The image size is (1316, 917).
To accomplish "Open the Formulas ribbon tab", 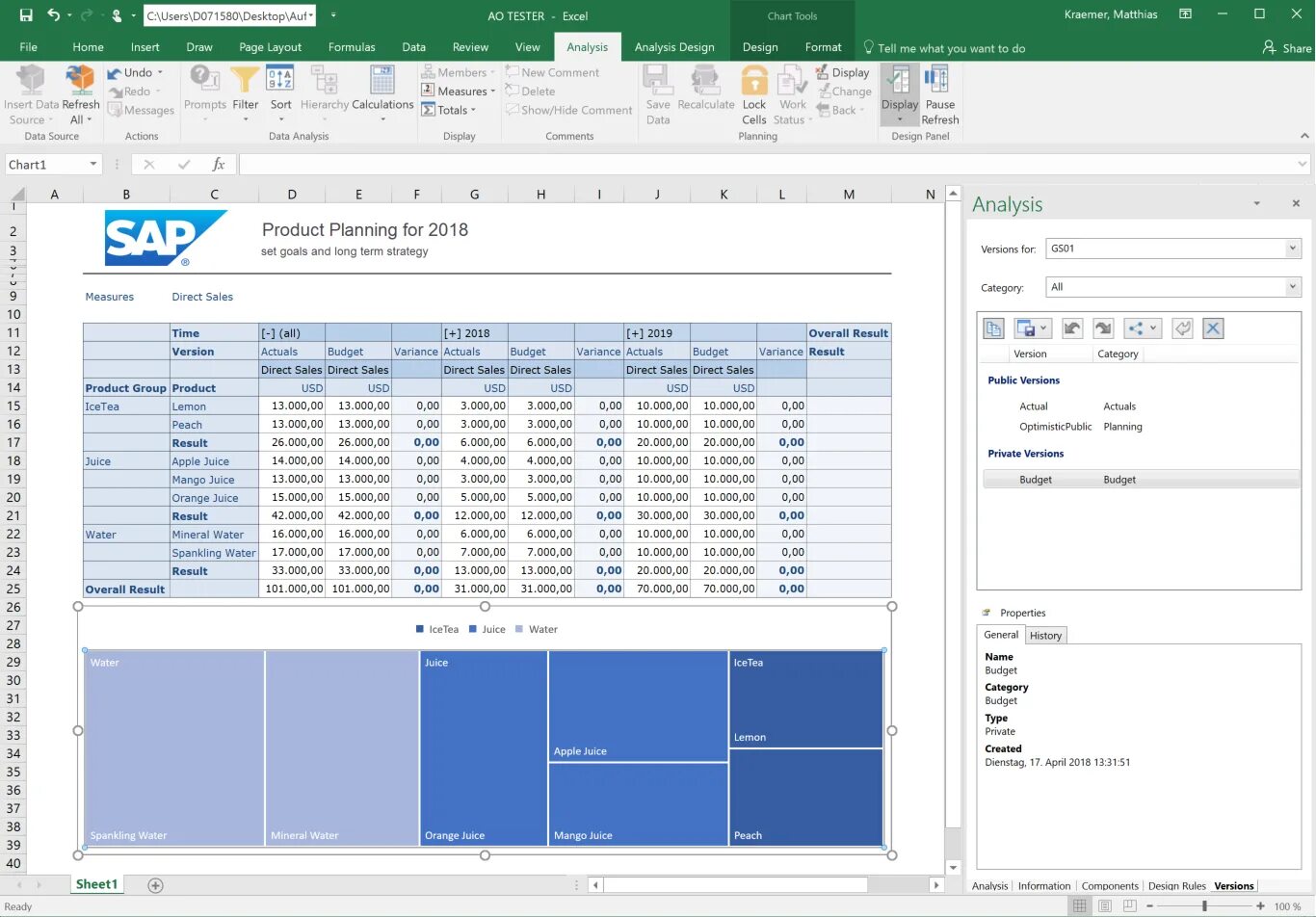I will 352,47.
